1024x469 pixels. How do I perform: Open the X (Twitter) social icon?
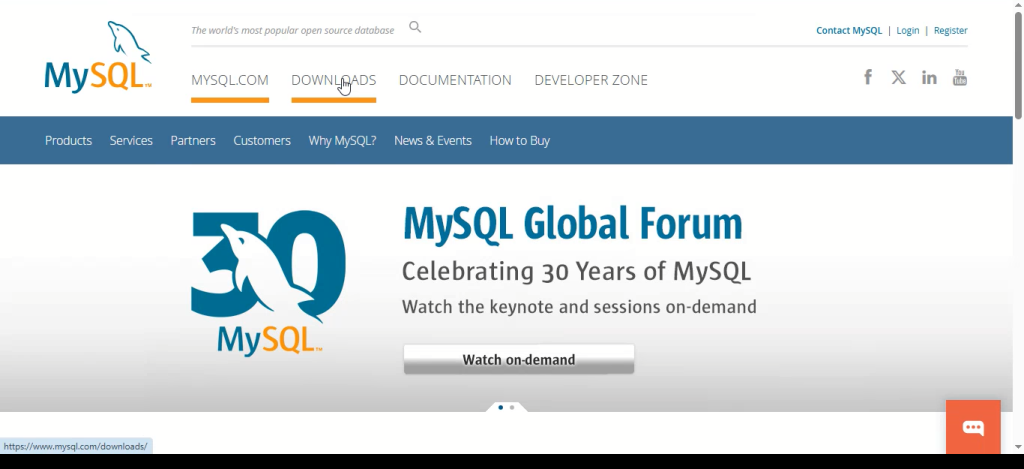pos(899,77)
